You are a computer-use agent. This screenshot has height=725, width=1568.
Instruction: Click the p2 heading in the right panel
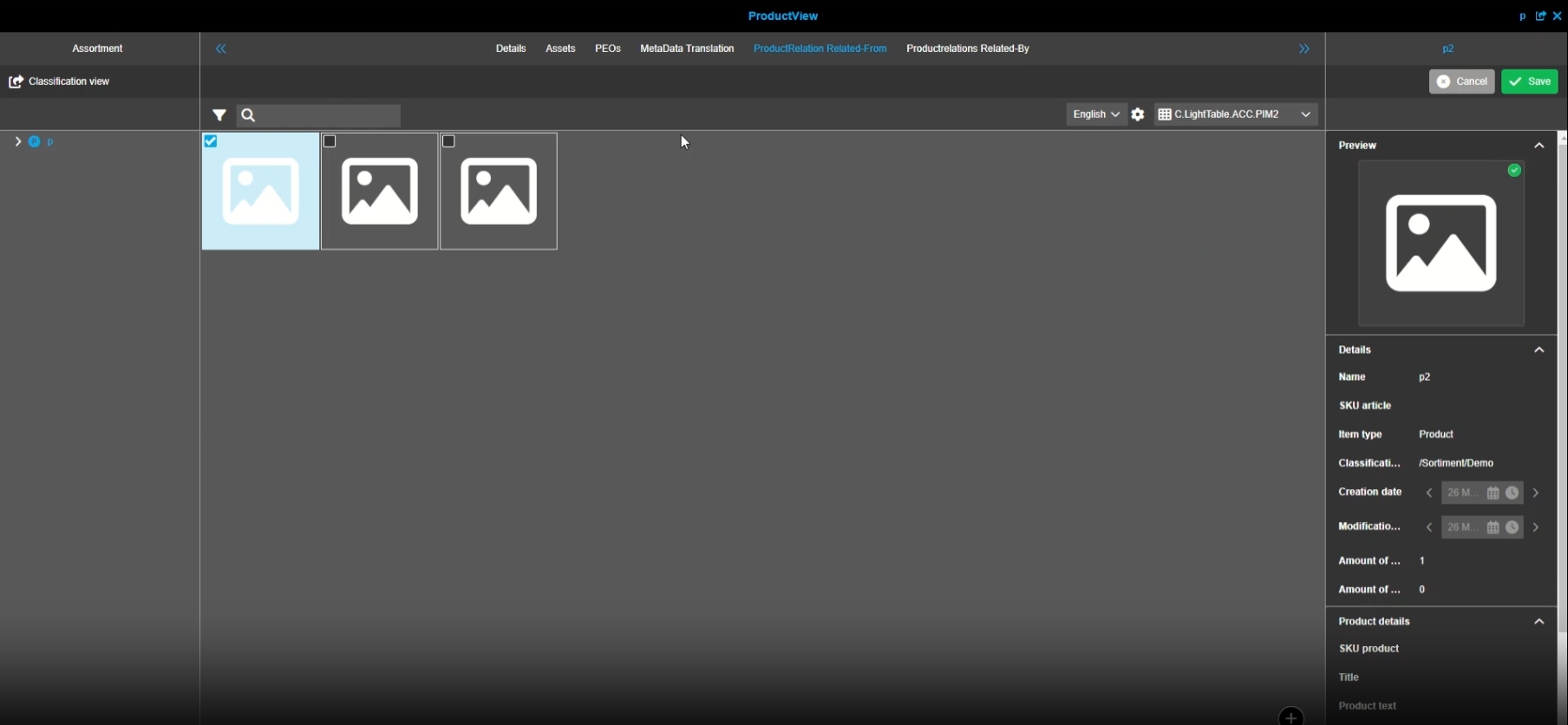[1447, 49]
